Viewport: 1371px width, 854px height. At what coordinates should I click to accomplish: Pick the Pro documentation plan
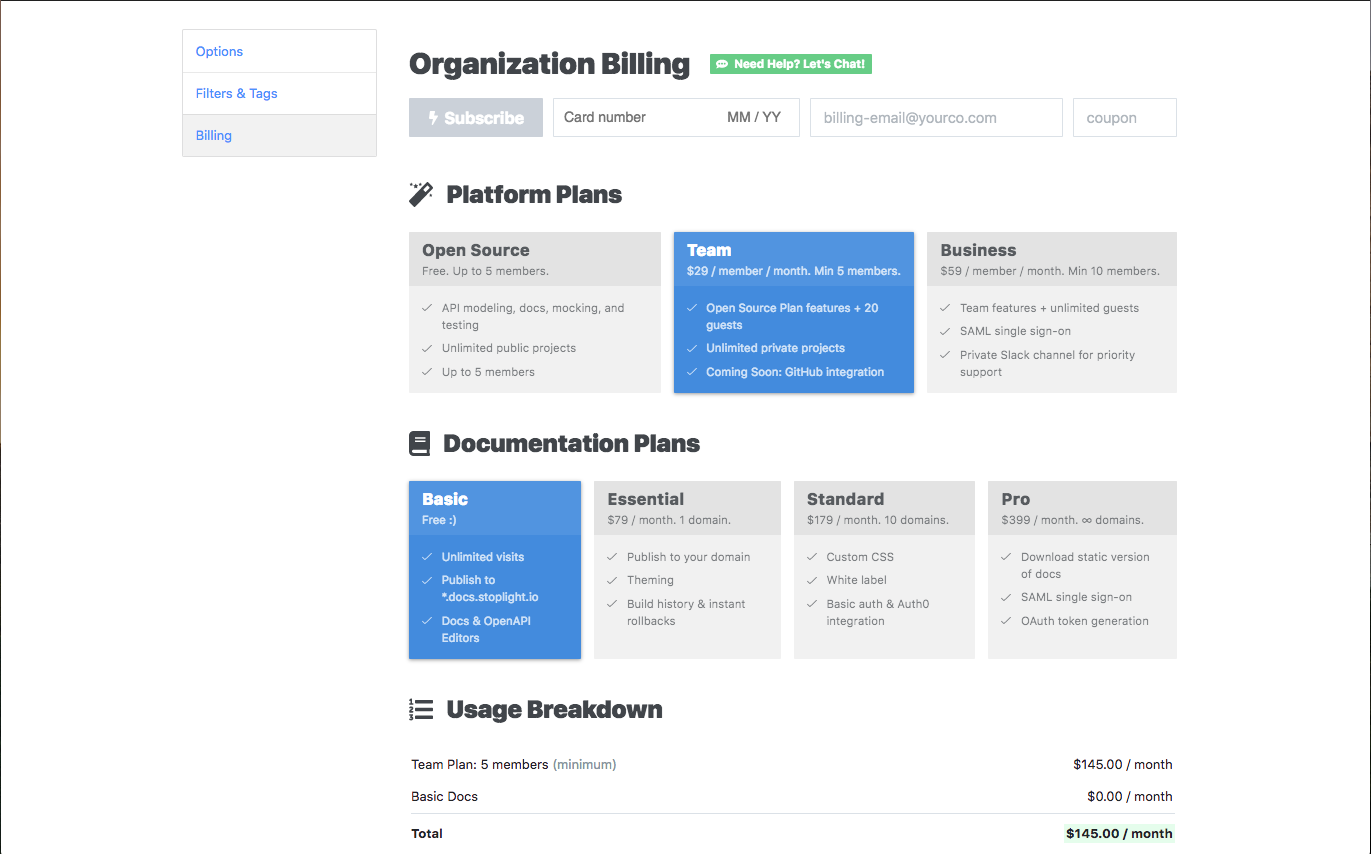[x=1081, y=569]
